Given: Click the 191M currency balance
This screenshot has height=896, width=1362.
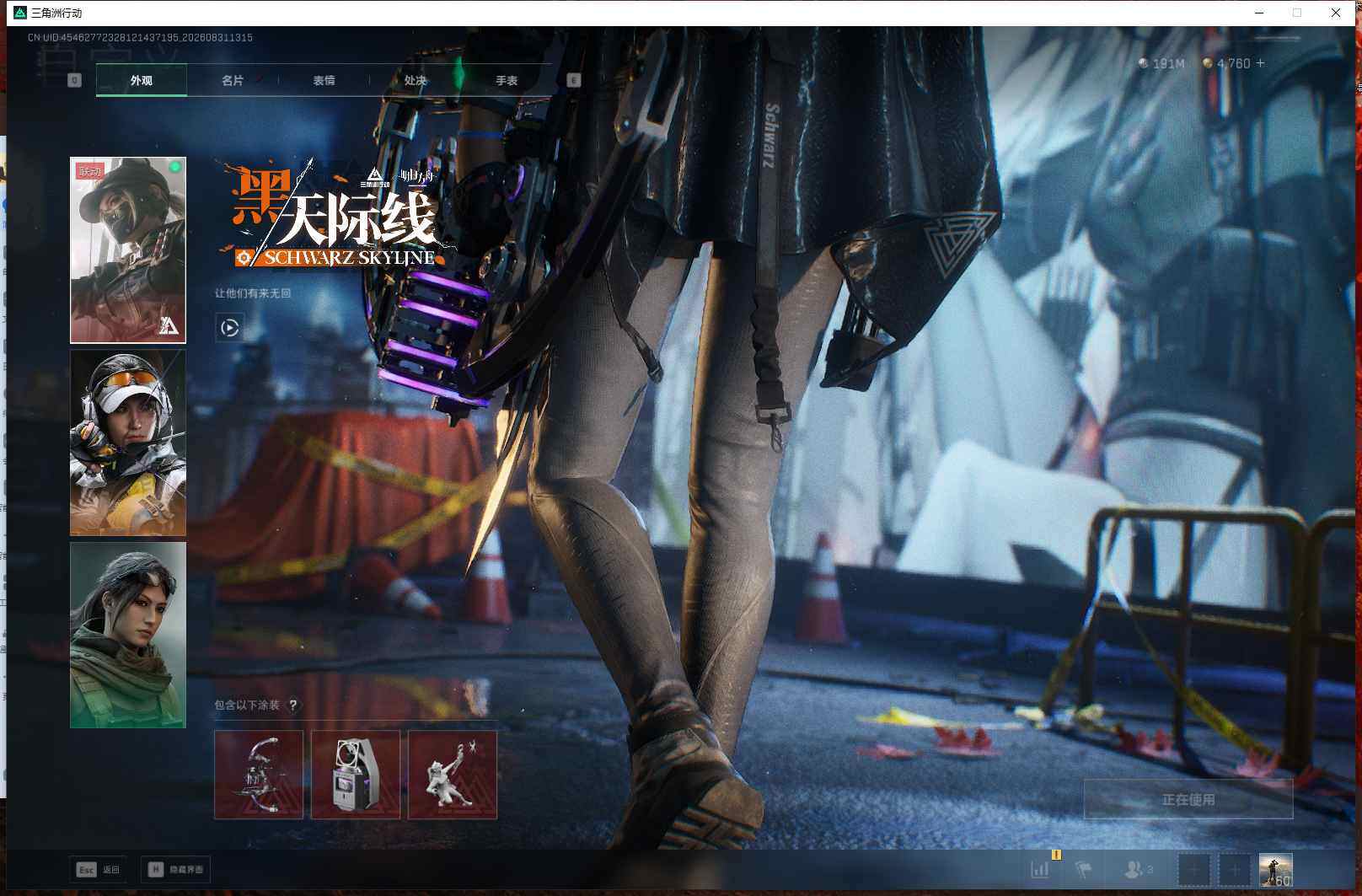Looking at the screenshot, I should pyautogui.click(x=1161, y=63).
